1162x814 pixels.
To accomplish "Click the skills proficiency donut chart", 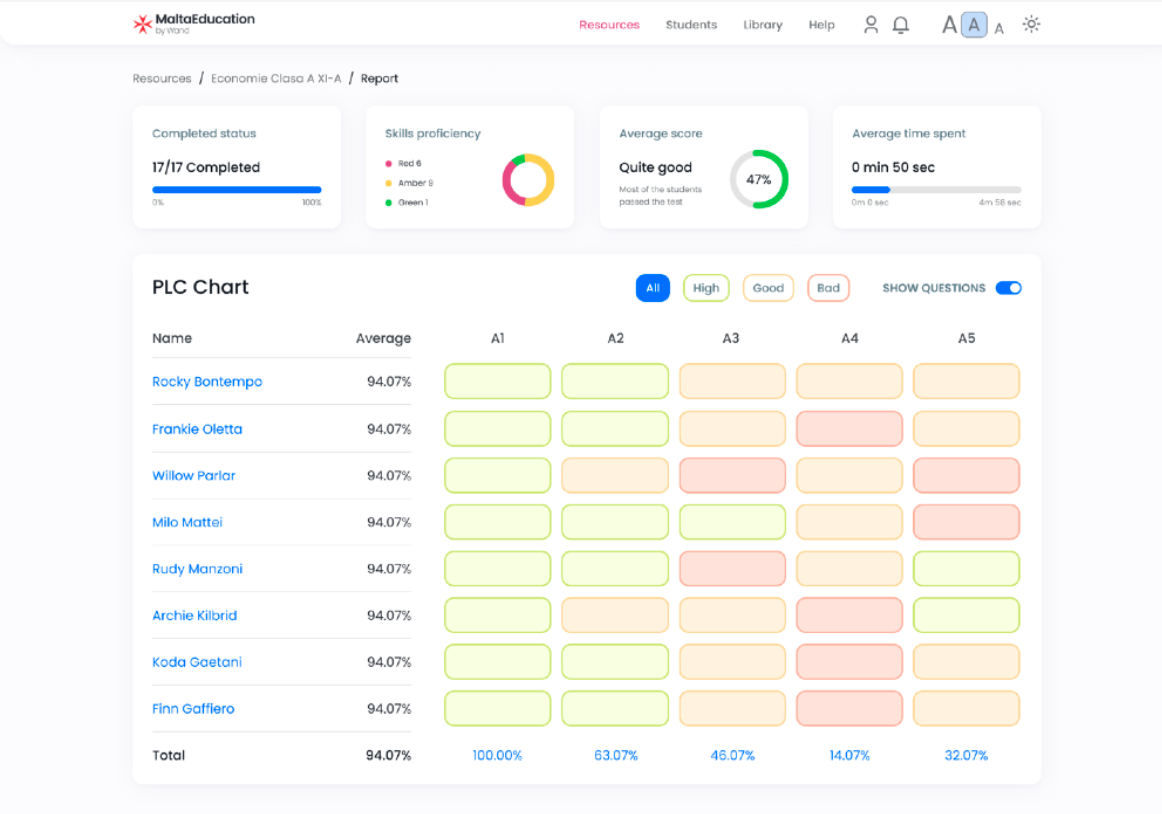I will tap(528, 180).
